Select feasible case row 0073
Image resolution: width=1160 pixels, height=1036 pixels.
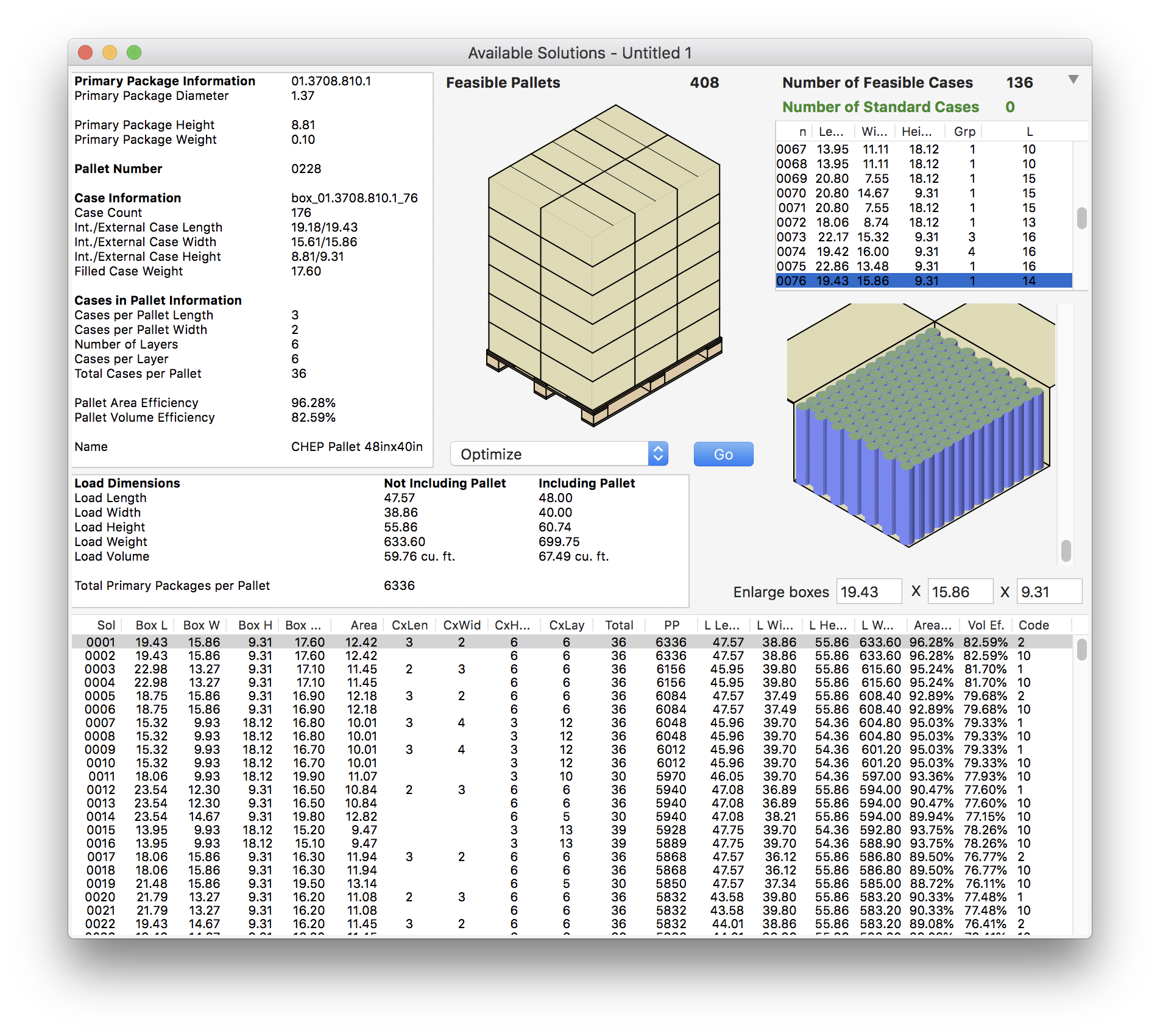click(x=924, y=237)
